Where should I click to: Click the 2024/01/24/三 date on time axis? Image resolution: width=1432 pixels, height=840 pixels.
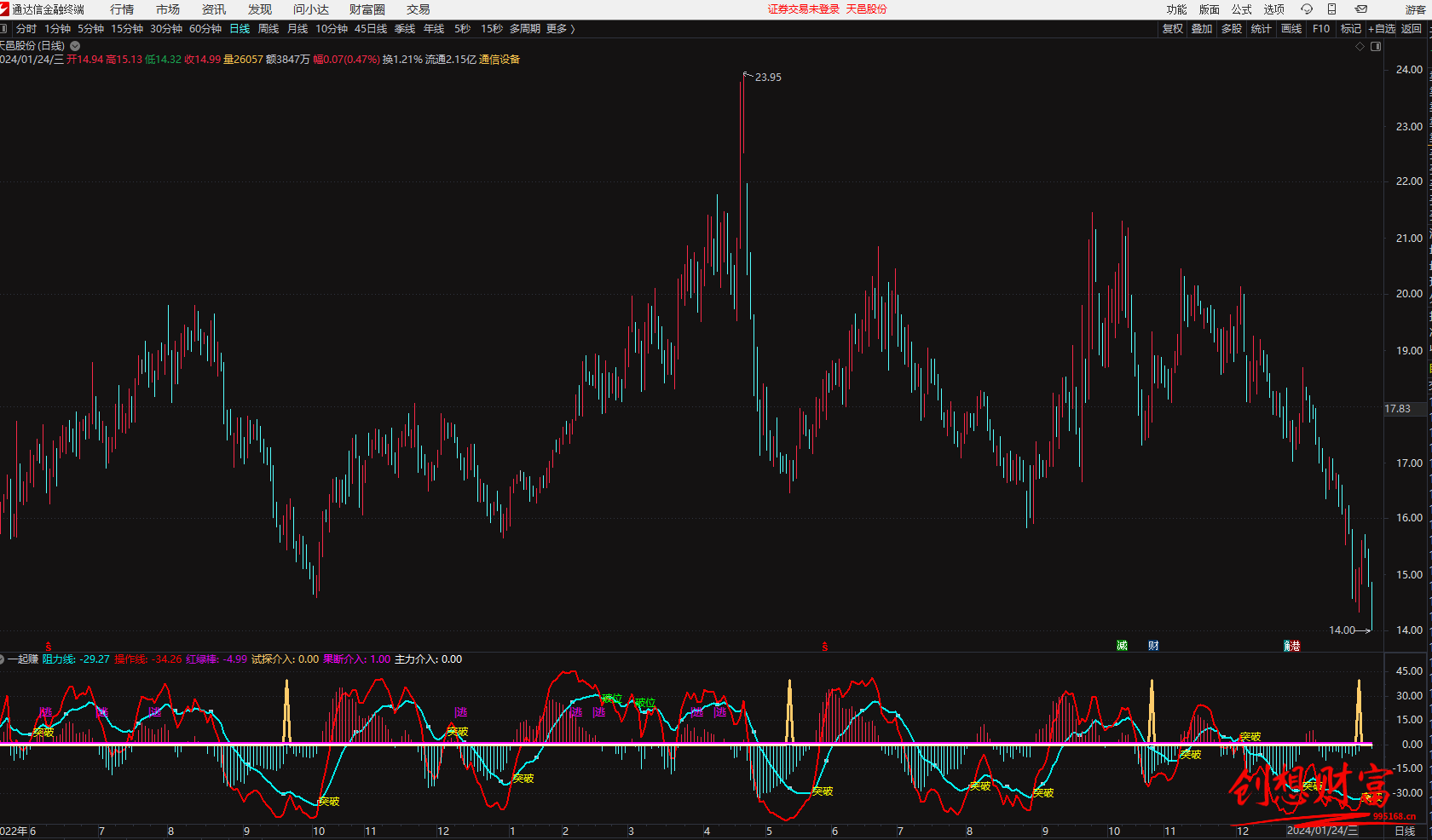tap(1322, 831)
